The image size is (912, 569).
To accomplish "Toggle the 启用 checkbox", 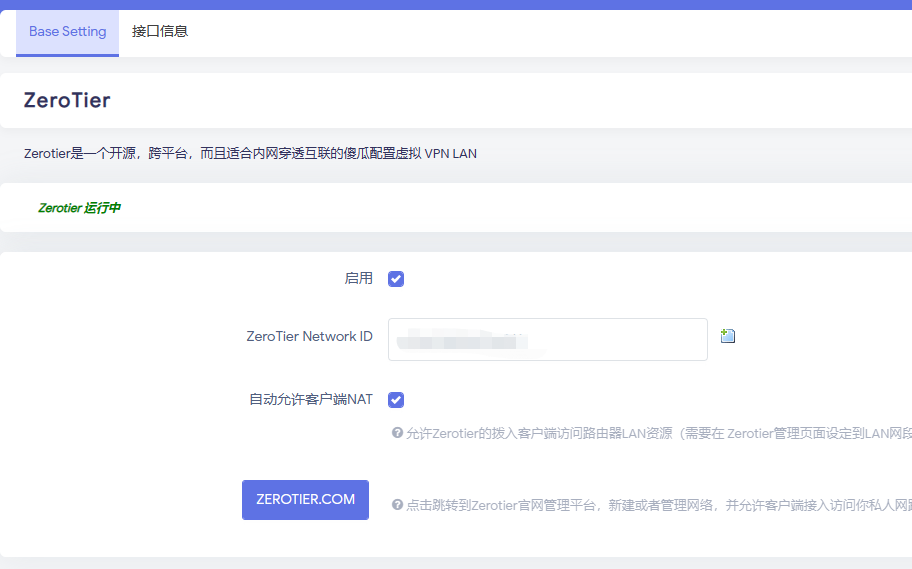I will tap(396, 279).
